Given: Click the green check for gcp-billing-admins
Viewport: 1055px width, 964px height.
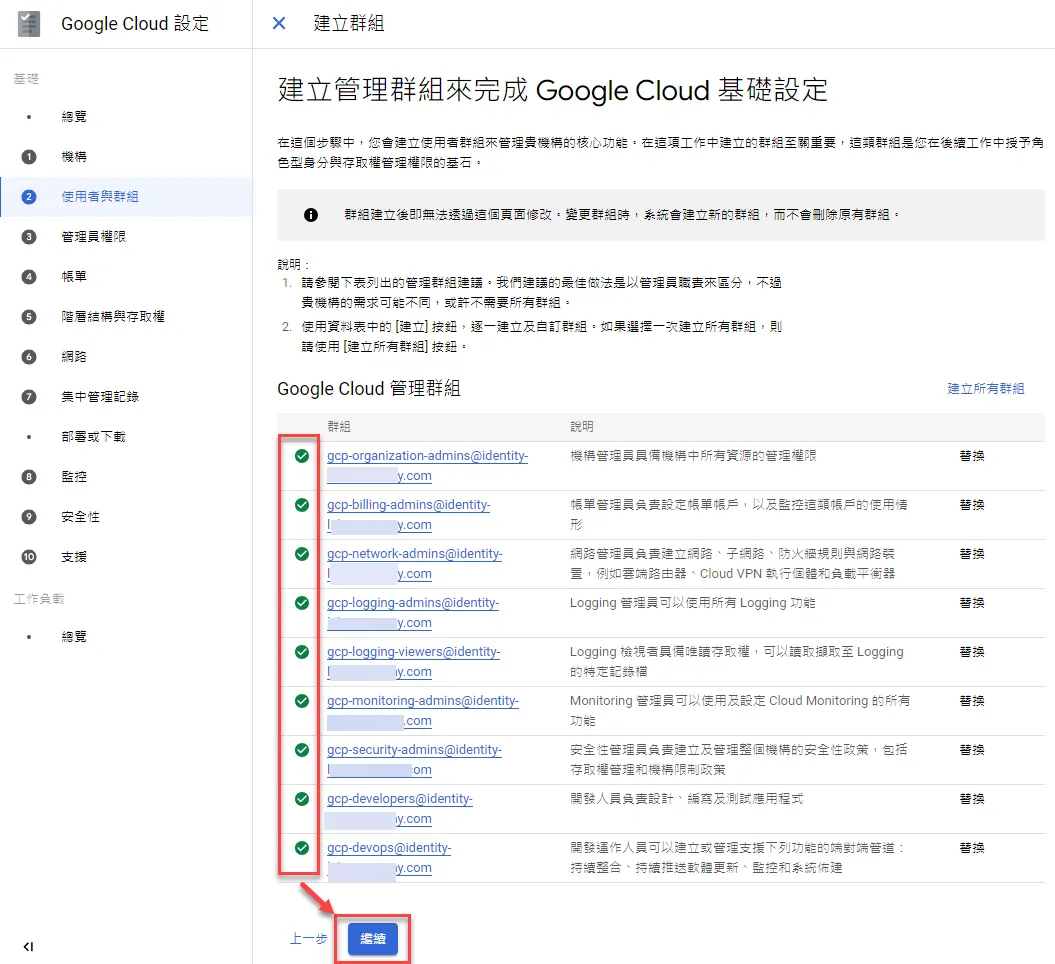Looking at the screenshot, I should (x=302, y=505).
